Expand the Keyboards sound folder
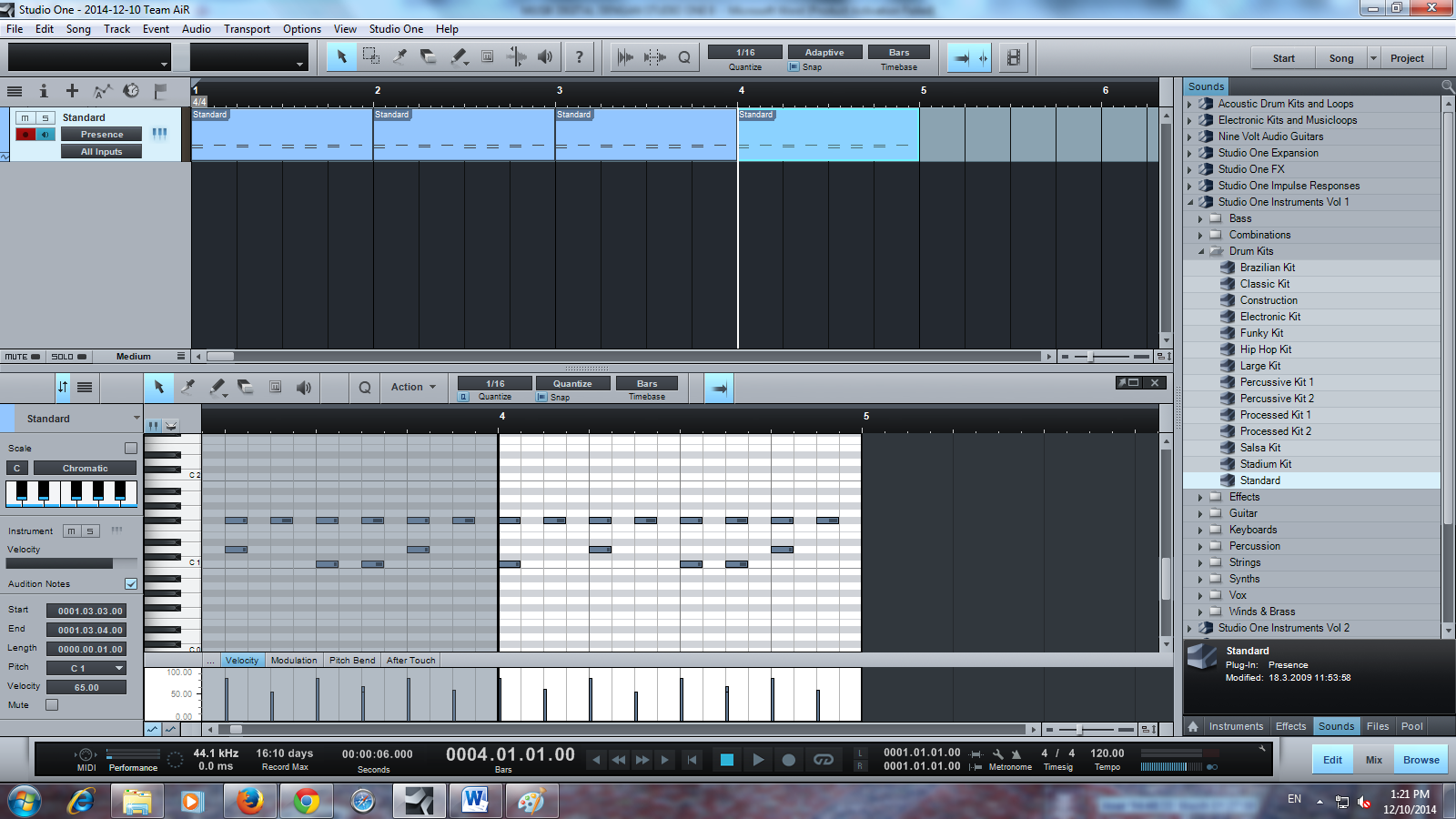Image resolution: width=1456 pixels, height=819 pixels. click(x=1200, y=530)
